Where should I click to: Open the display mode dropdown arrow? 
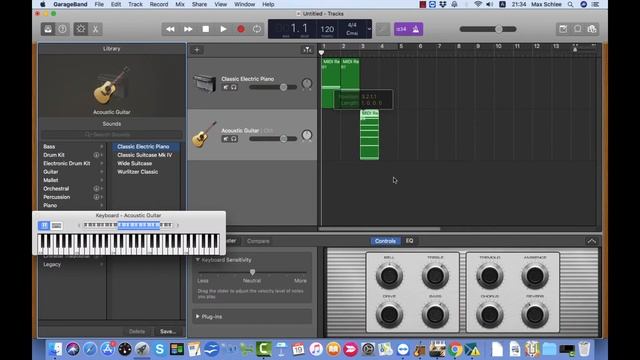369,29
